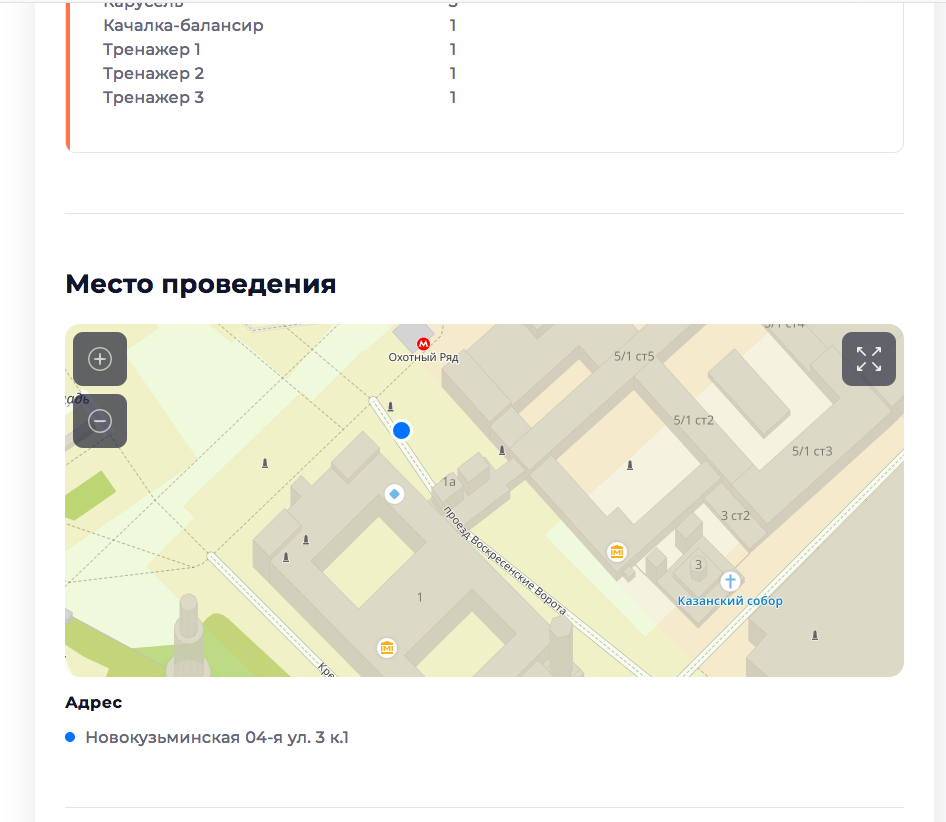
Task: Click the 3 ст2 building label
Action: coord(735,515)
